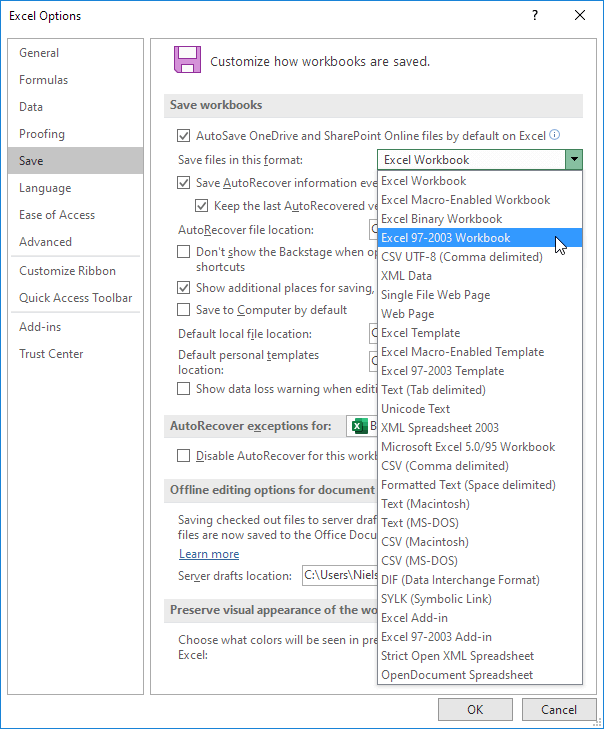The height and width of the screenshot is (729, 604).
Task: Click the Server drafts location field
Action: pos(339,575)
